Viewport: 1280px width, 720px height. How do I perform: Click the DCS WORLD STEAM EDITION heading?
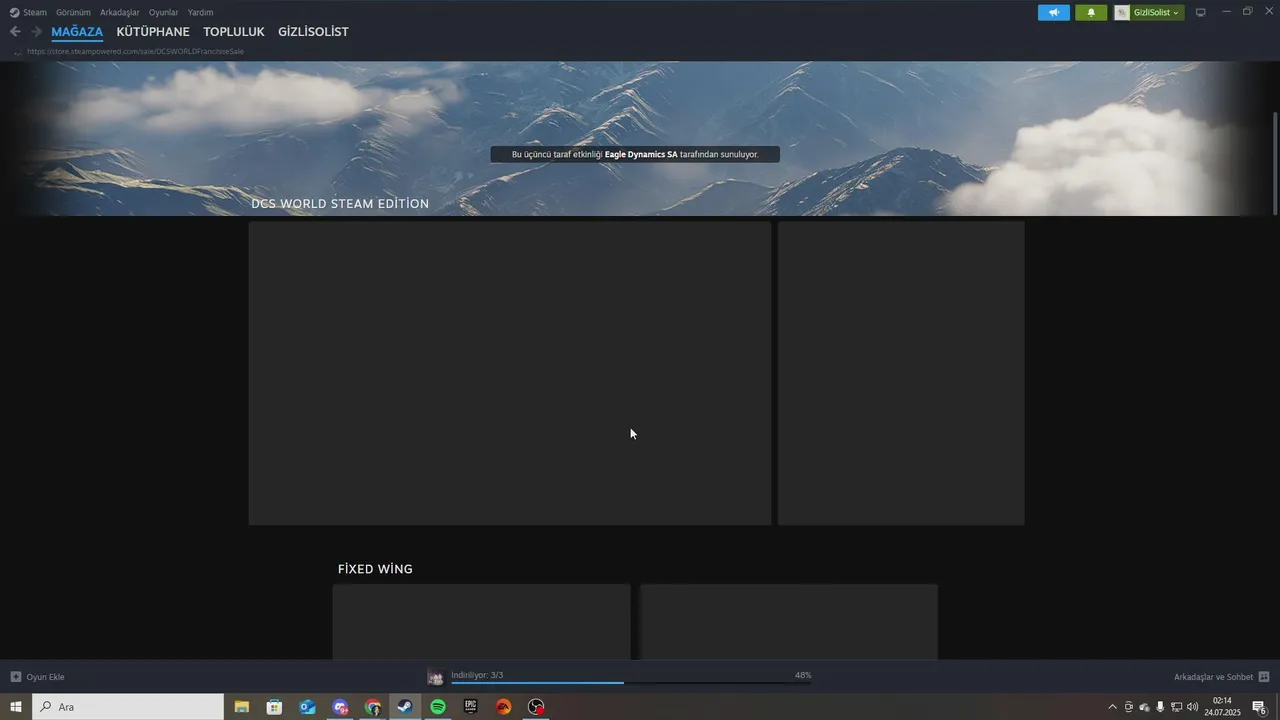click(x=340, y=204)
